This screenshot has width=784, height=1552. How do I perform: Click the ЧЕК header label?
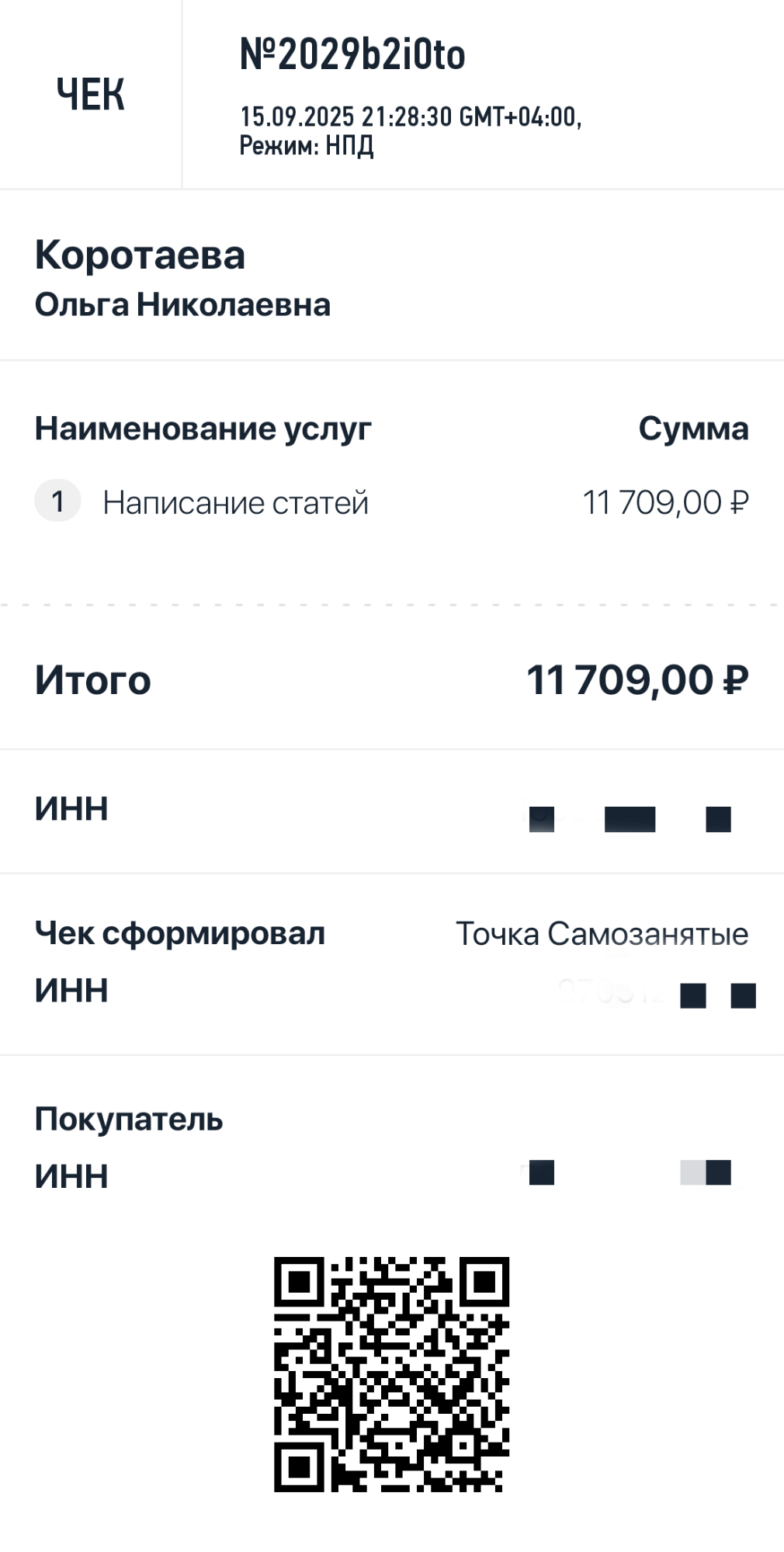90,95
